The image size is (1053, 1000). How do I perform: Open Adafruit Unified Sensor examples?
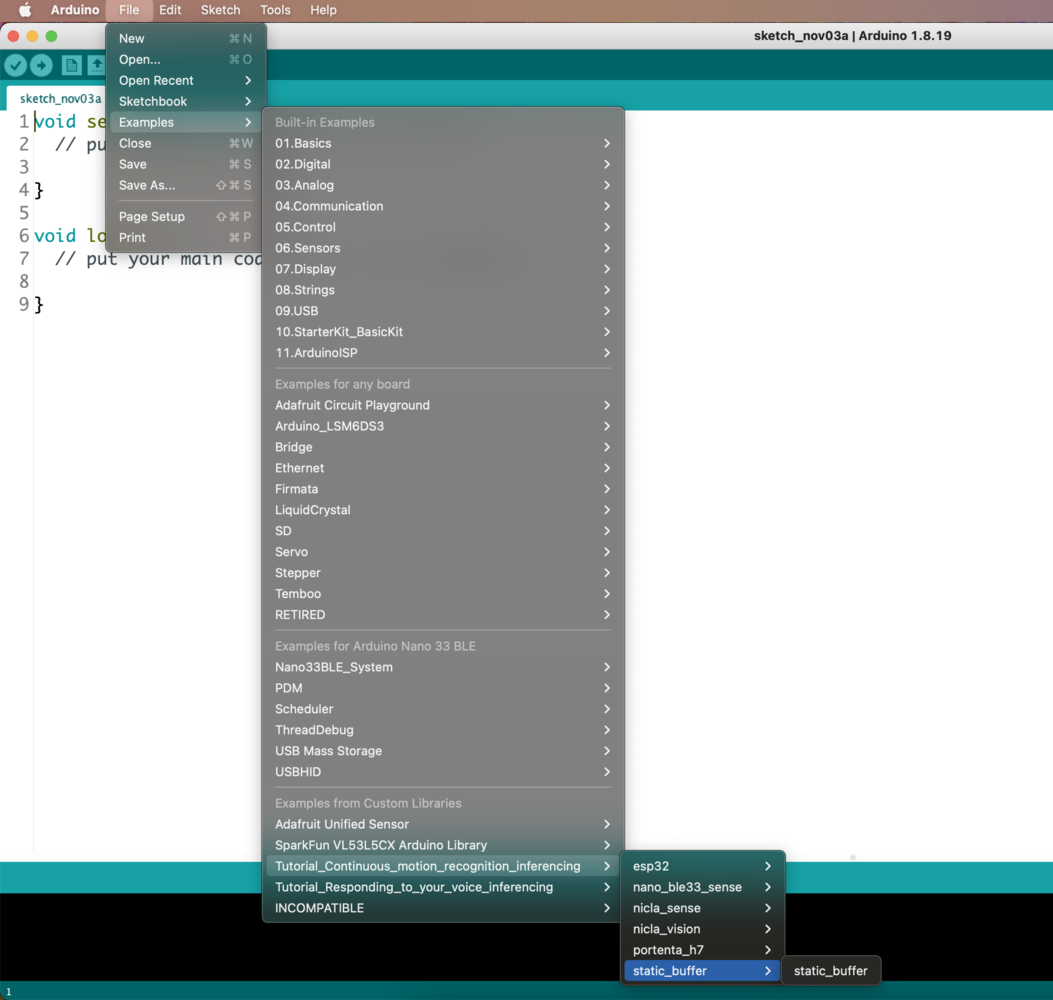coord(443,824)
